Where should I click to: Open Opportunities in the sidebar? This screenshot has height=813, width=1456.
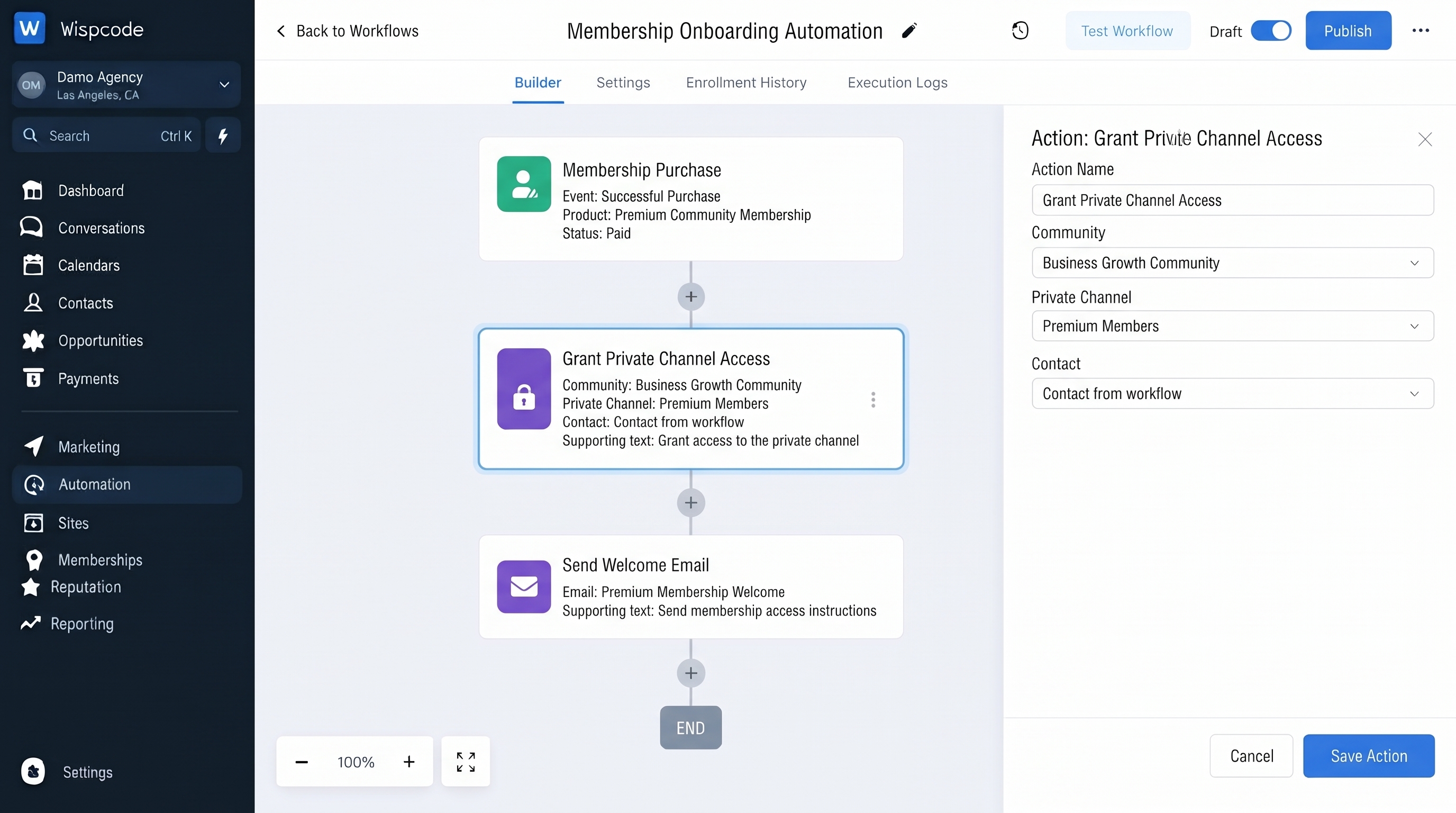[82, 340]
